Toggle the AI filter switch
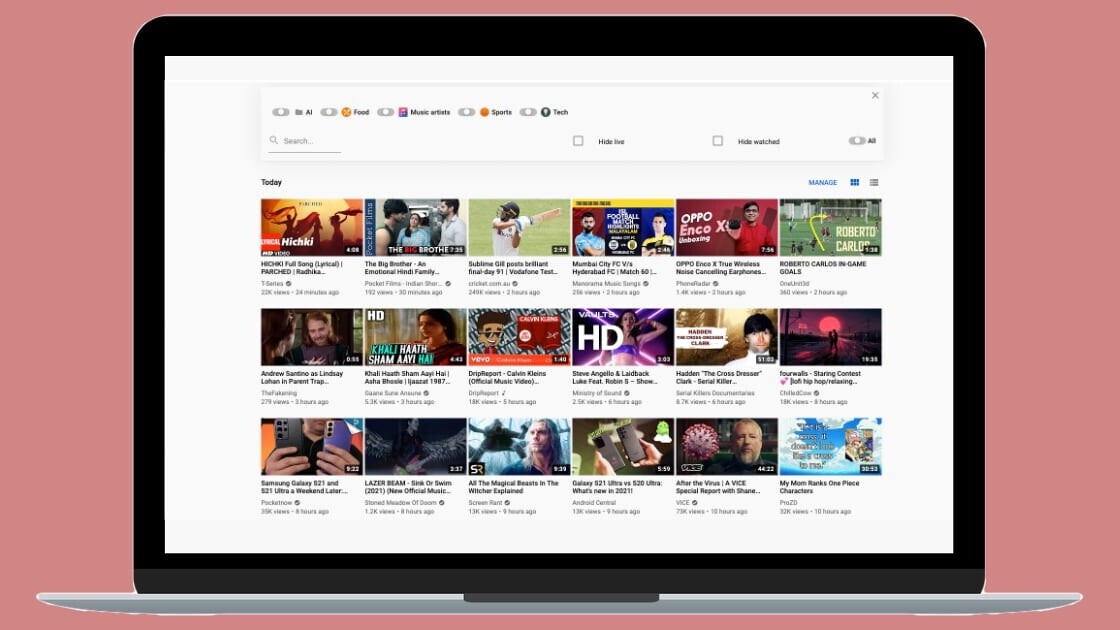 pyautogui.click(x=280, y=112)
